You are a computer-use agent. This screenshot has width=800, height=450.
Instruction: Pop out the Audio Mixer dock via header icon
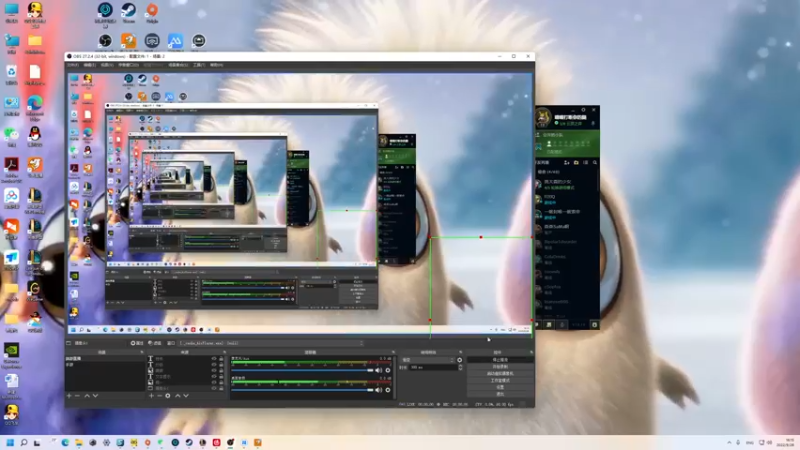393,352
